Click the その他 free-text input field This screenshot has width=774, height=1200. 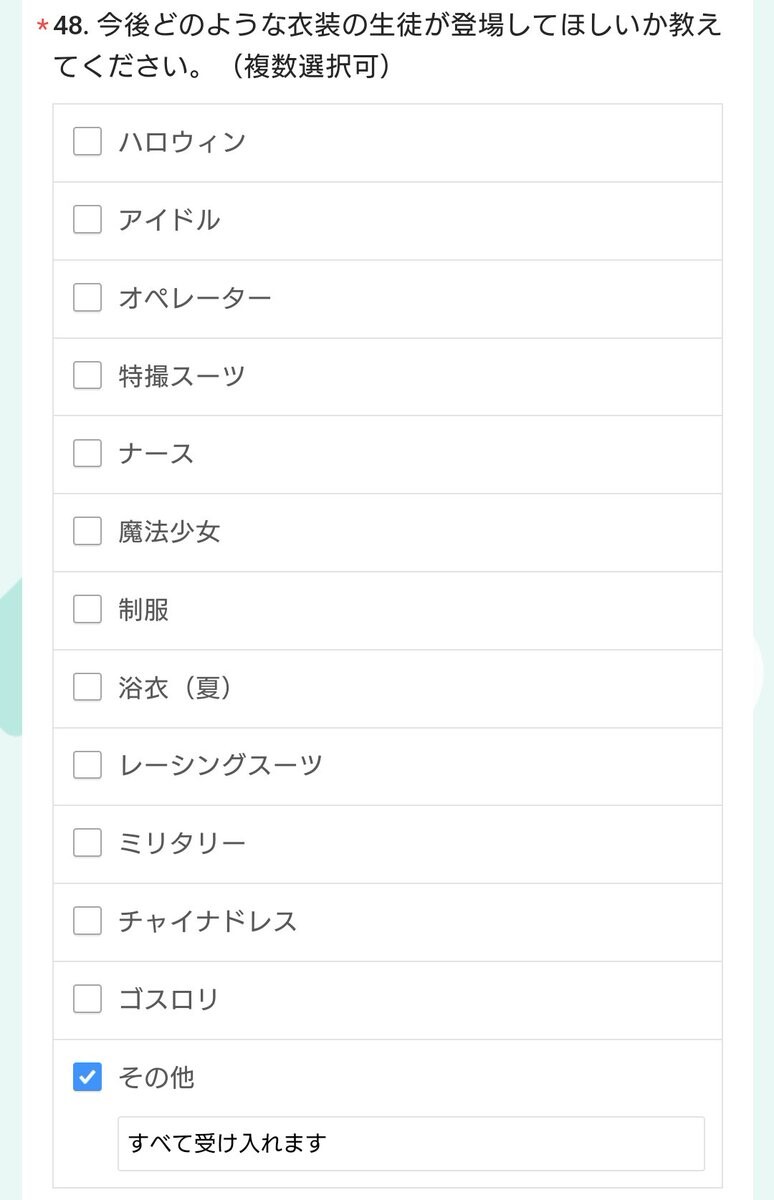[410, 1143]
